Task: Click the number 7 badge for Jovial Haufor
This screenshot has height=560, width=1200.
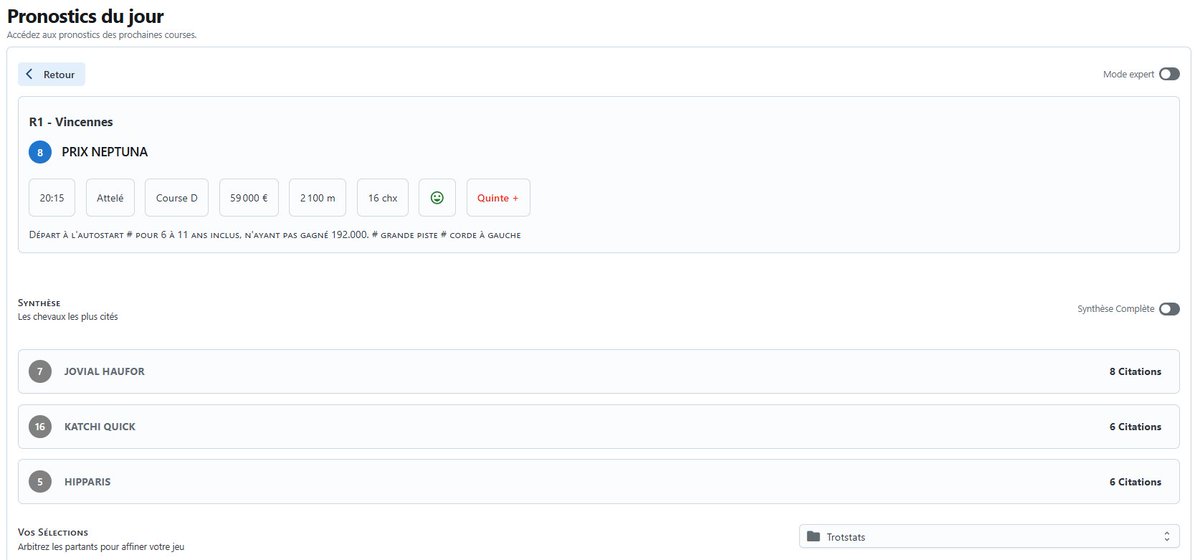Action: point(40,371)
